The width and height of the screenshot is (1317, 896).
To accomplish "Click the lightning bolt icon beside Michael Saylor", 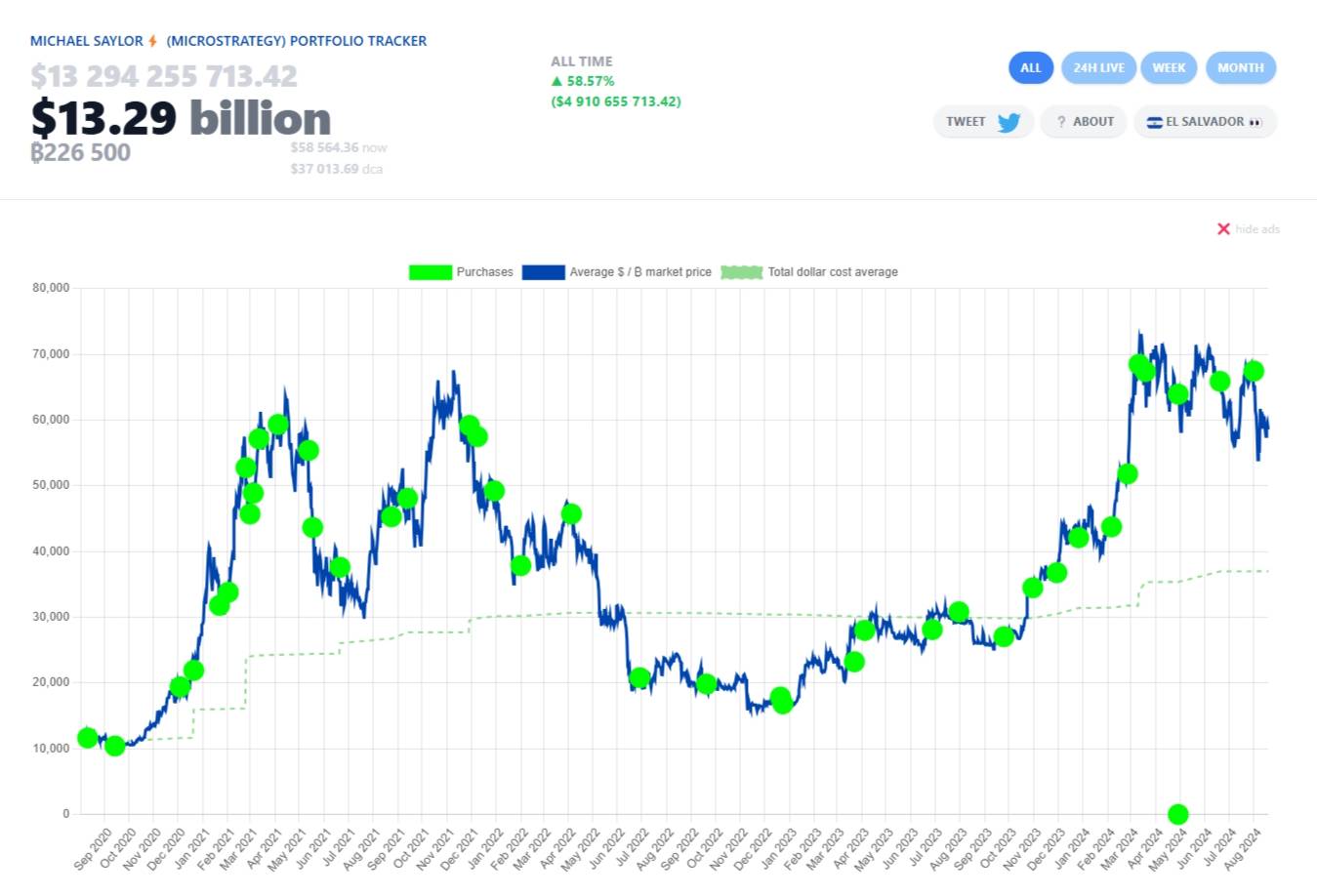I will pos(152,41).
